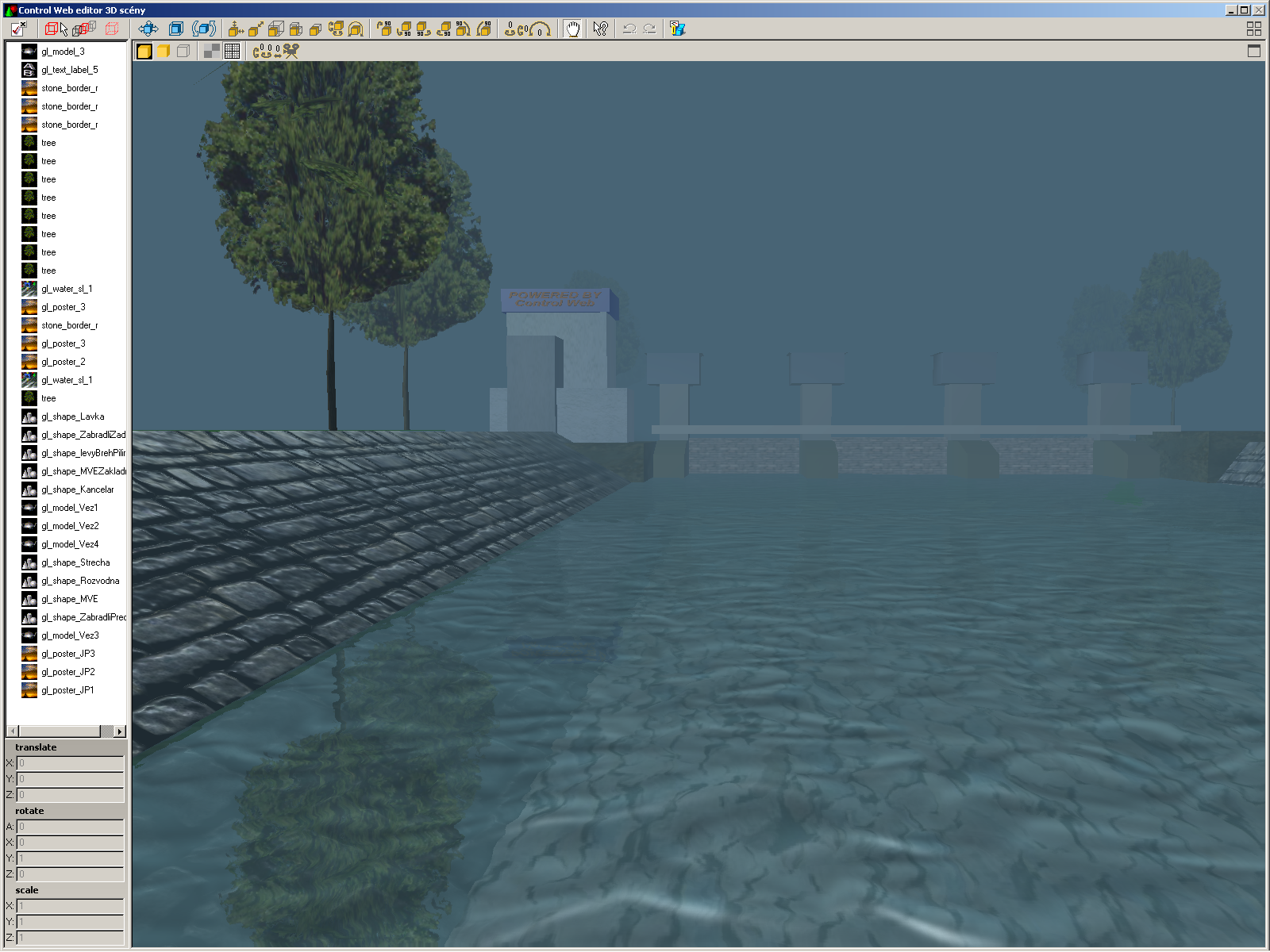The width and height of the screenshot is (1270, 952).
Task: Click the rotate A input field
Action: (70, 827)
